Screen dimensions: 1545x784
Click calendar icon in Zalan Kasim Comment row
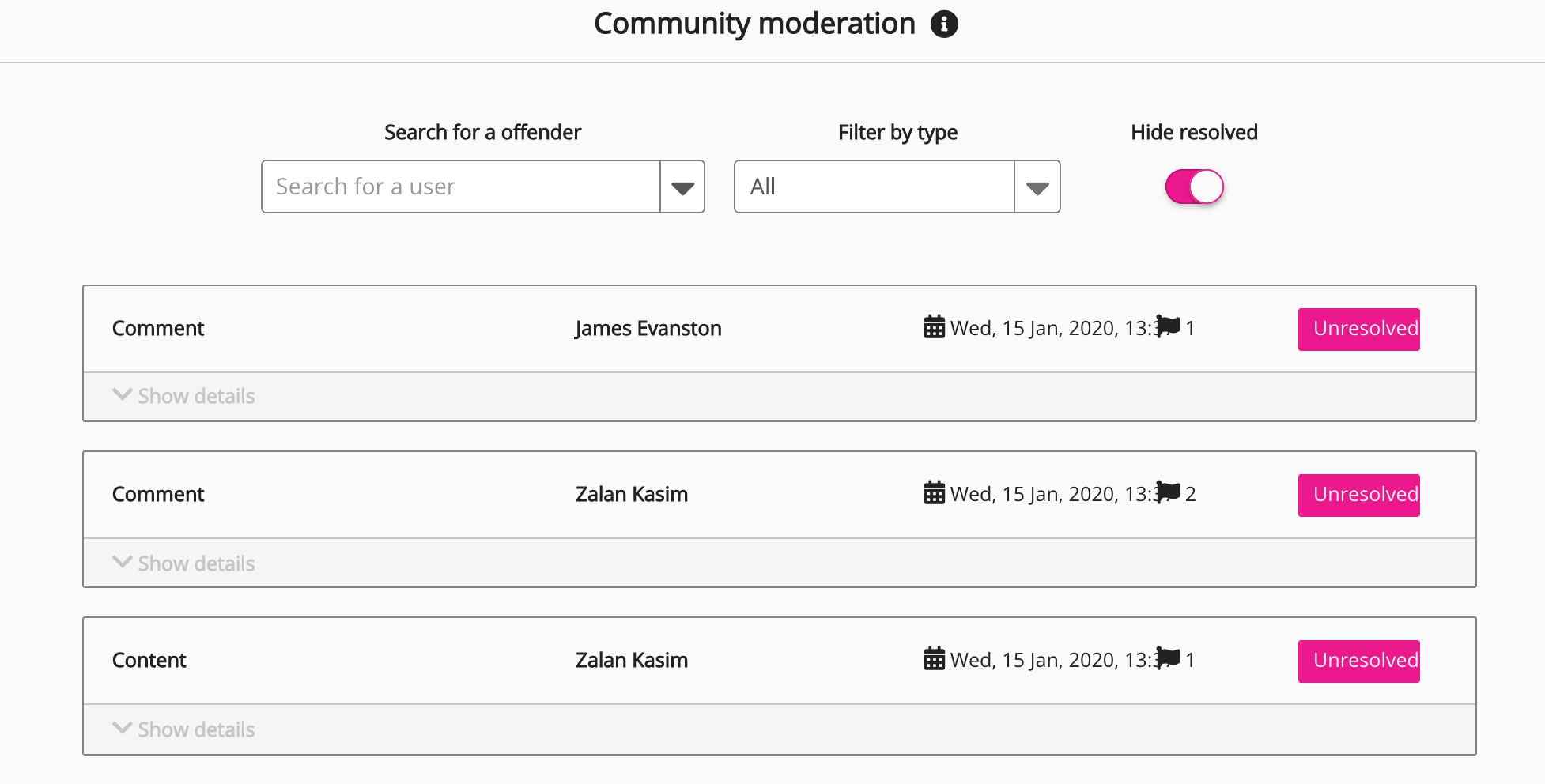(x=934, y=492)
